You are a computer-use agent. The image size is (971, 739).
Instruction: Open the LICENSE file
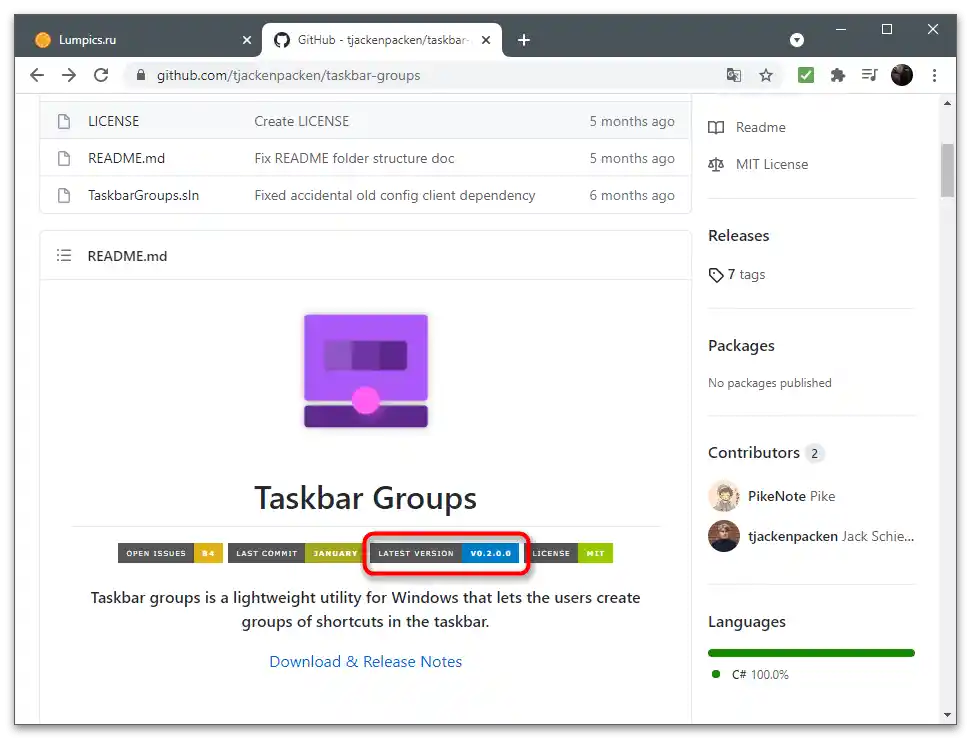point(113,121)
